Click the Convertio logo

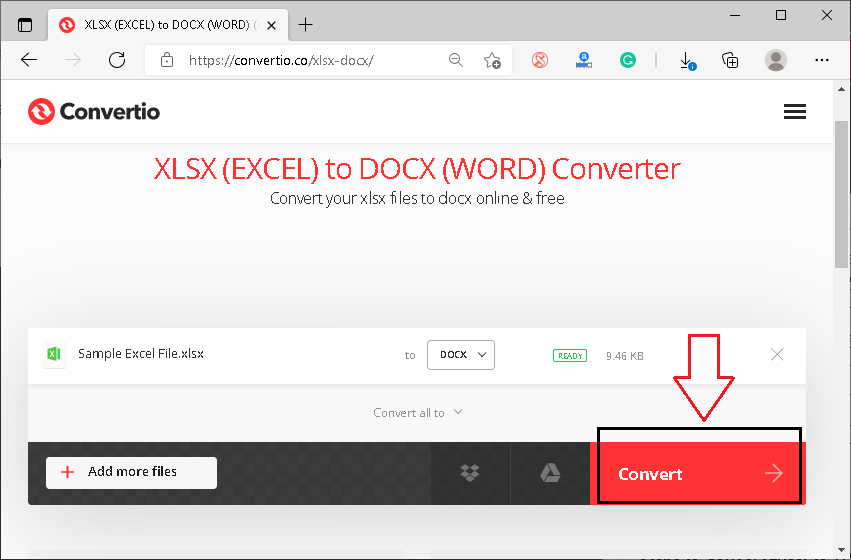click(94, 111)
